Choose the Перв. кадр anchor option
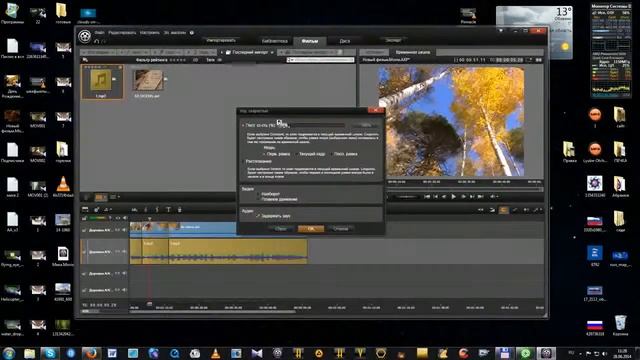640x360 pixels. [264, 154]
